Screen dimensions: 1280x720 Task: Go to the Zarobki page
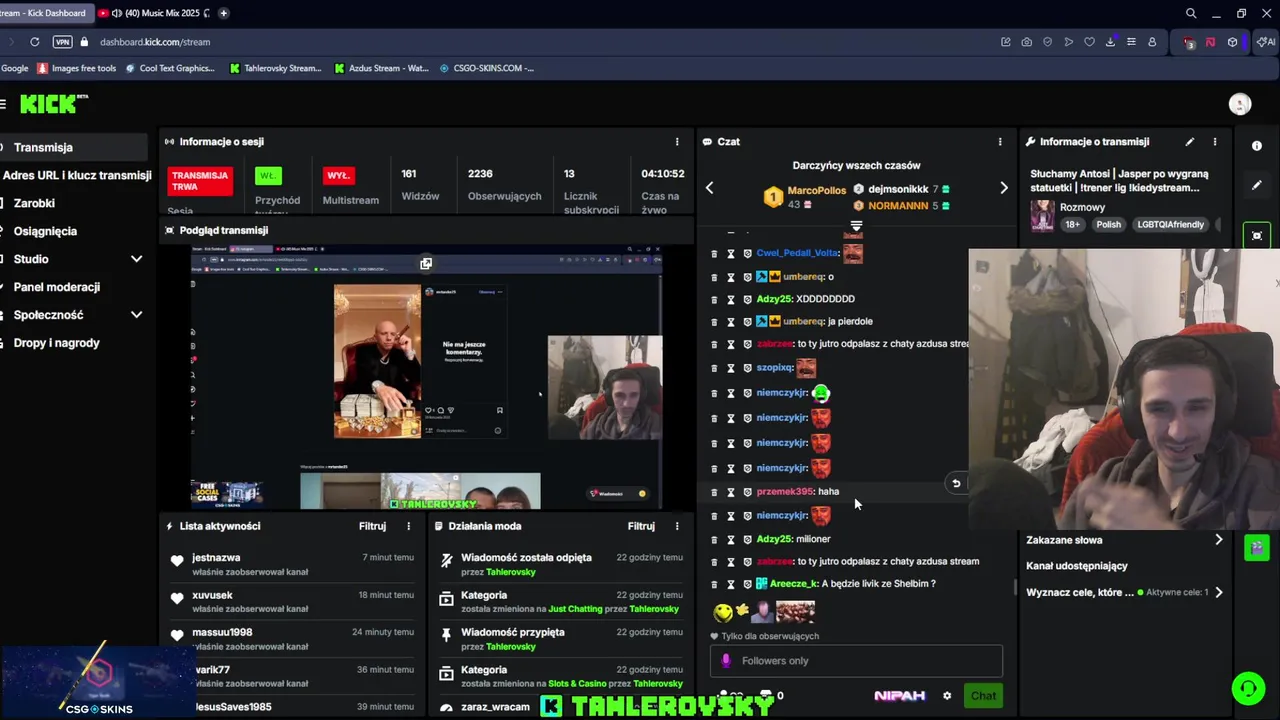[34, 203]
